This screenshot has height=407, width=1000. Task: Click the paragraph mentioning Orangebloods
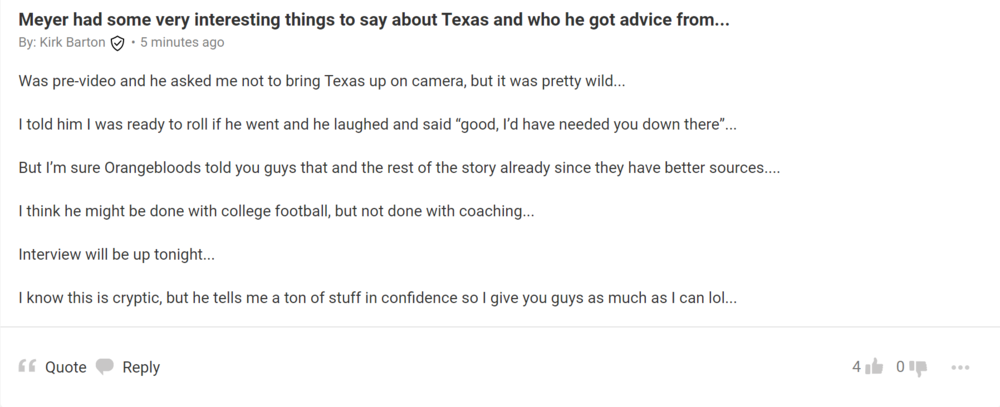pyautogui.click(x=398, y=168)
